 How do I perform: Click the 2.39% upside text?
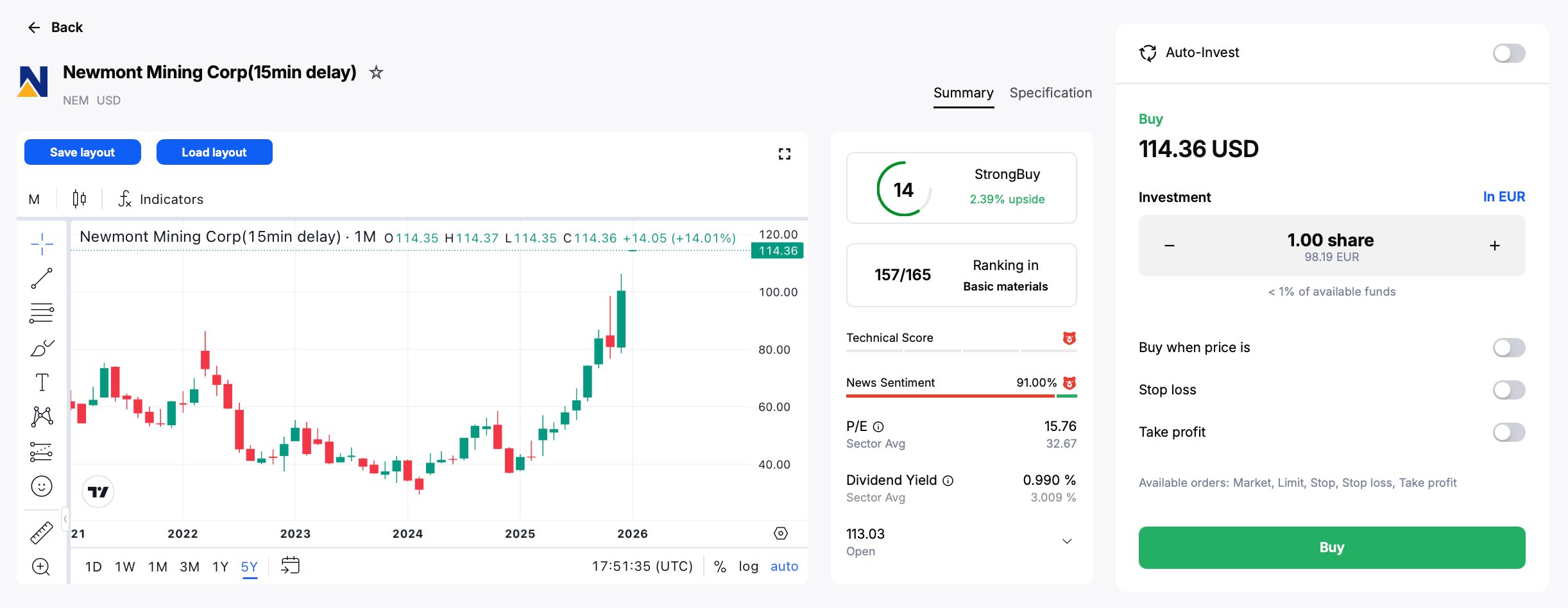[x=1007, y=199]
